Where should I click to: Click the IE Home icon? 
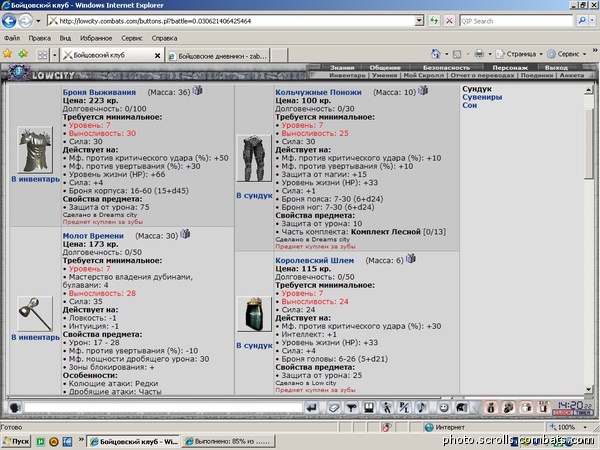click(436, 54)
